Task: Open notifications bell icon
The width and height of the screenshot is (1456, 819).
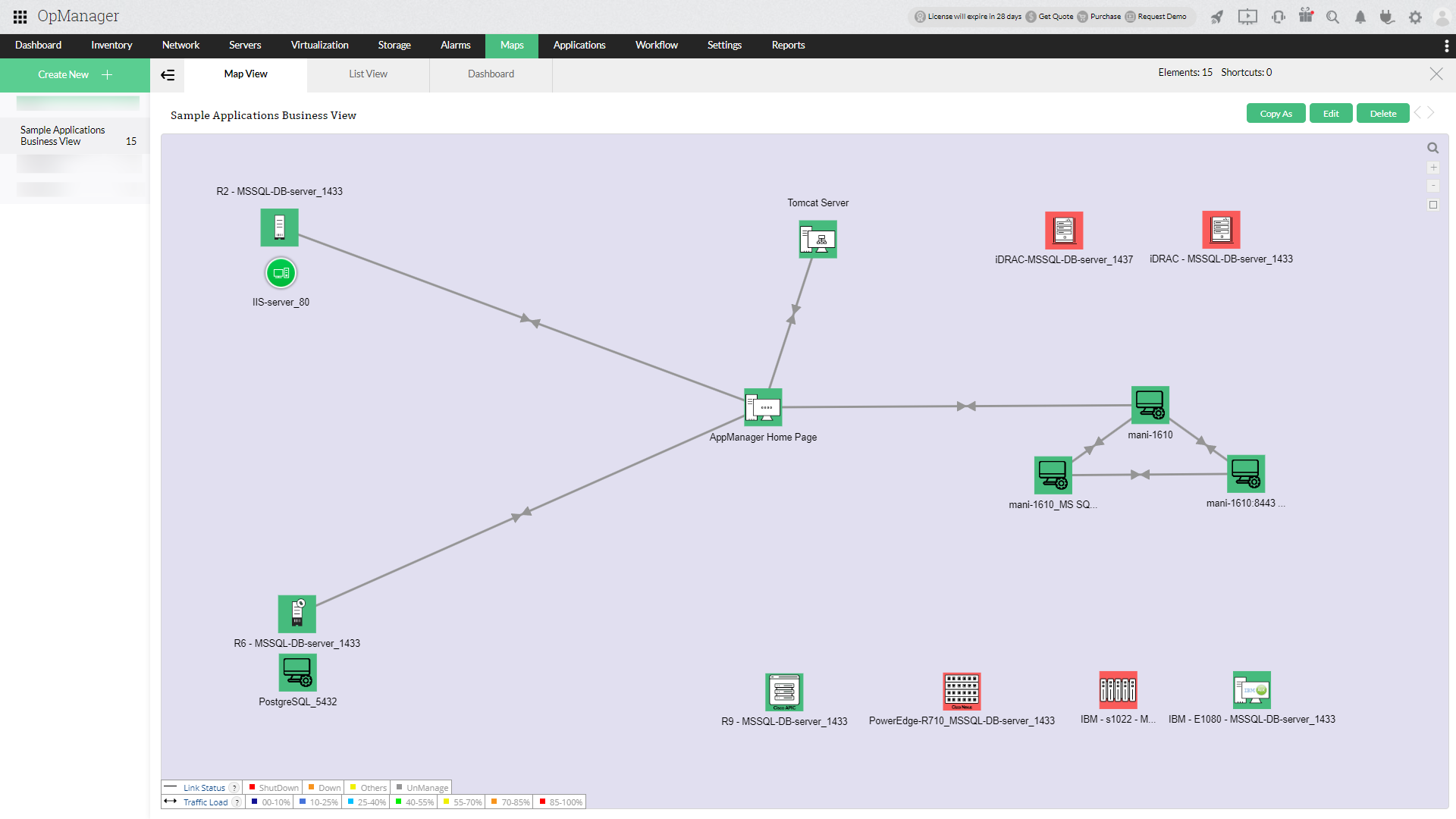Action: (1360, 17)
